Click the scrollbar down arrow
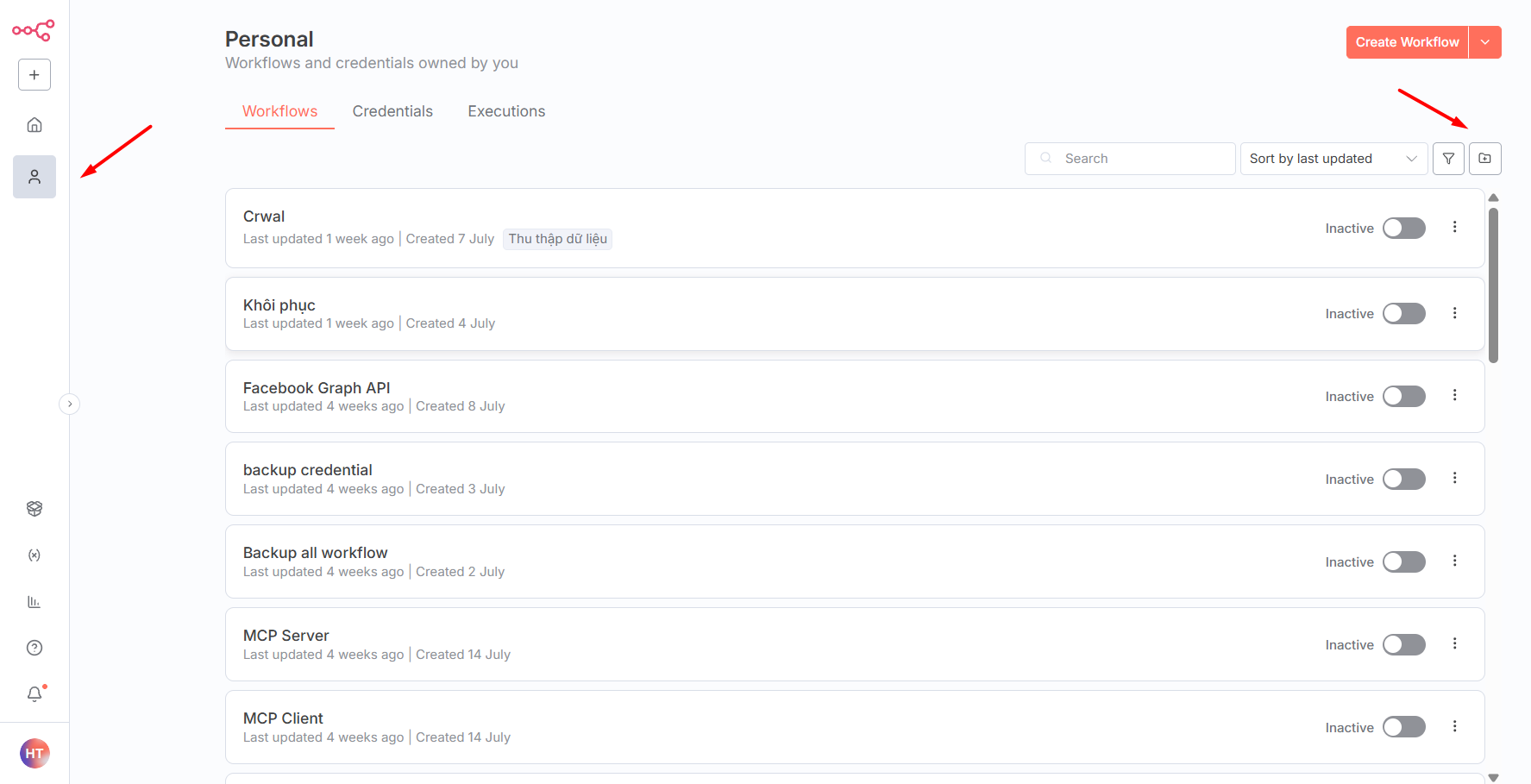 (x=1493, y=778)
